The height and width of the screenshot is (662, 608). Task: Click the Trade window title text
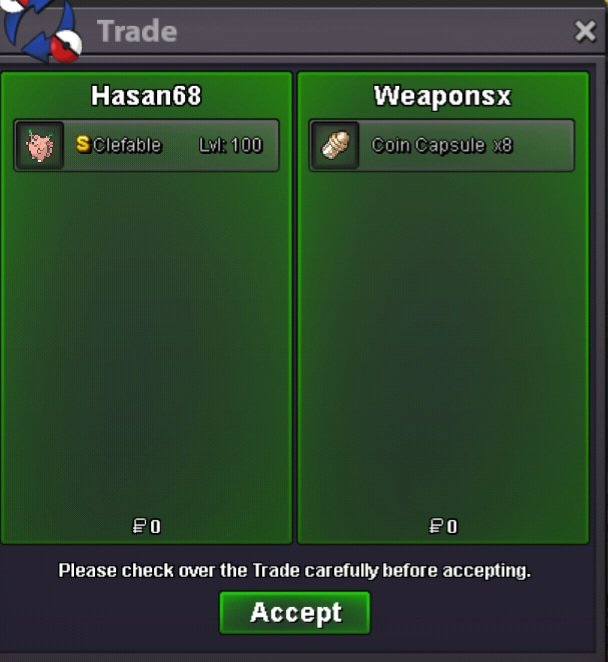click(137, 31)
